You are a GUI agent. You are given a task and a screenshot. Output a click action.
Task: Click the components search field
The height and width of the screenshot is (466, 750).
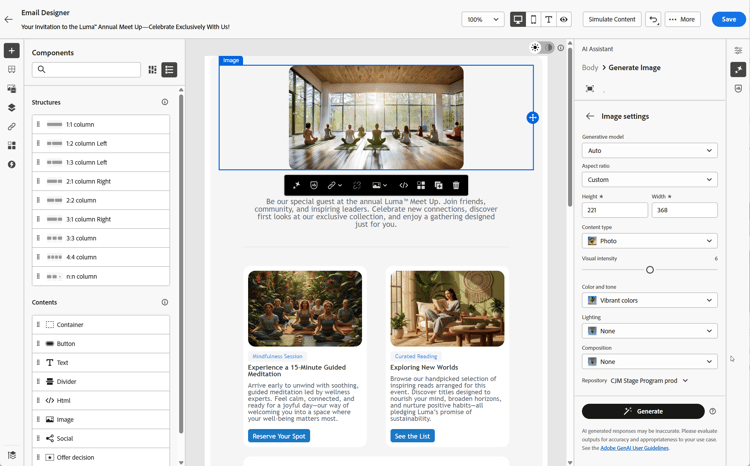coord(87,69)
